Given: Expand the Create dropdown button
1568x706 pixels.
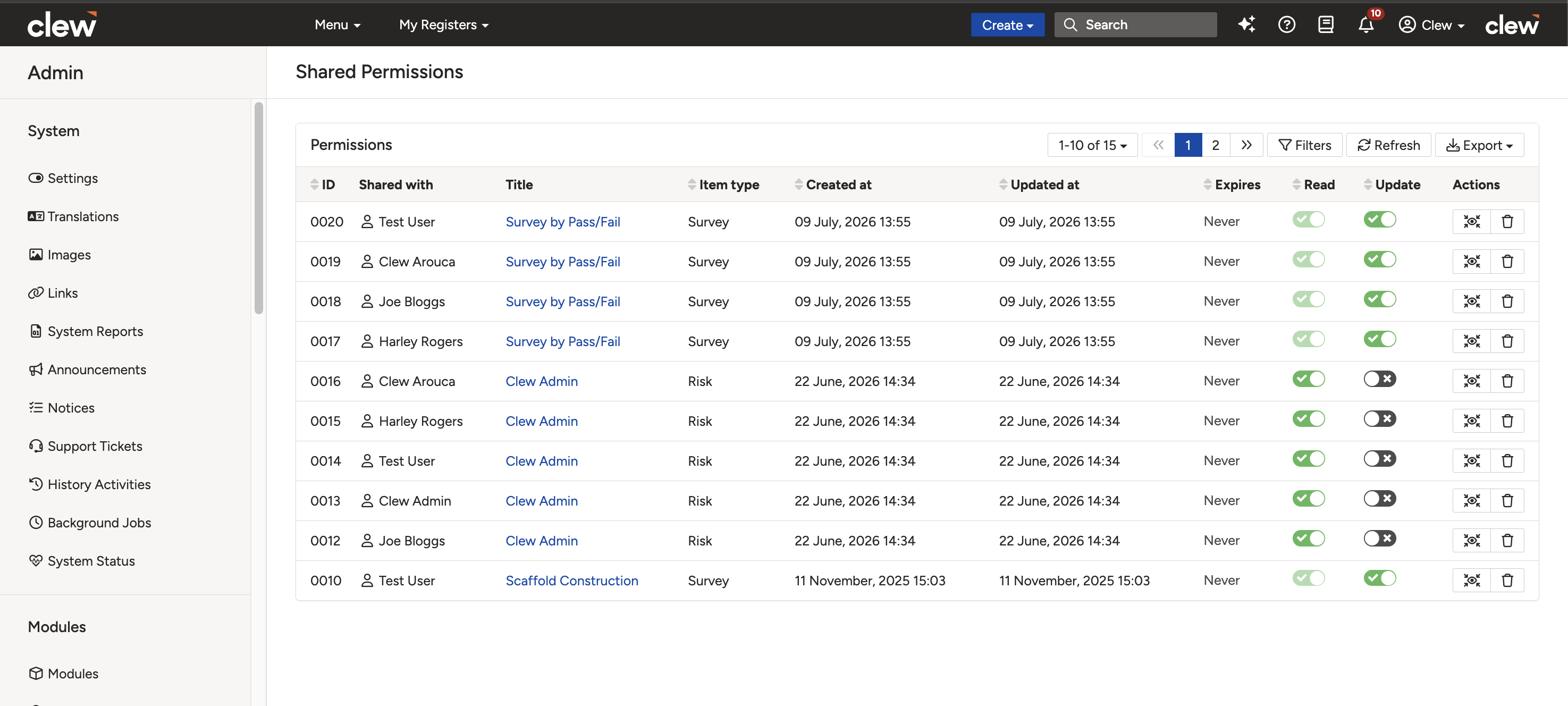Looking at the screenshot, I should 1007,25.
